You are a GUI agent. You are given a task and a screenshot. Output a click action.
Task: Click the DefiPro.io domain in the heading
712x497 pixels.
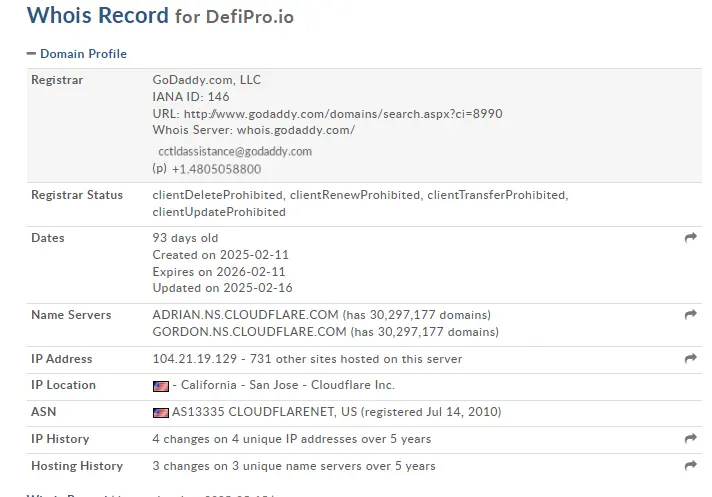pos(249,17)
